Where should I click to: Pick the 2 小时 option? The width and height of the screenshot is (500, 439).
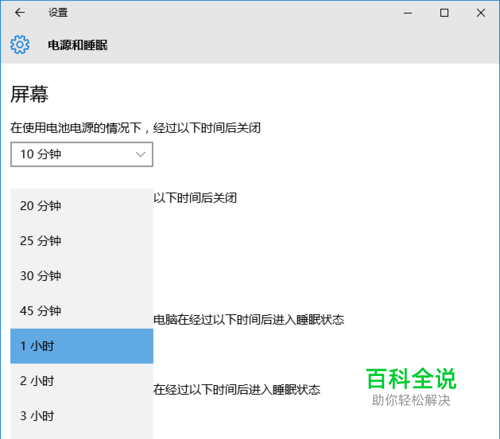tap(82, 381)
